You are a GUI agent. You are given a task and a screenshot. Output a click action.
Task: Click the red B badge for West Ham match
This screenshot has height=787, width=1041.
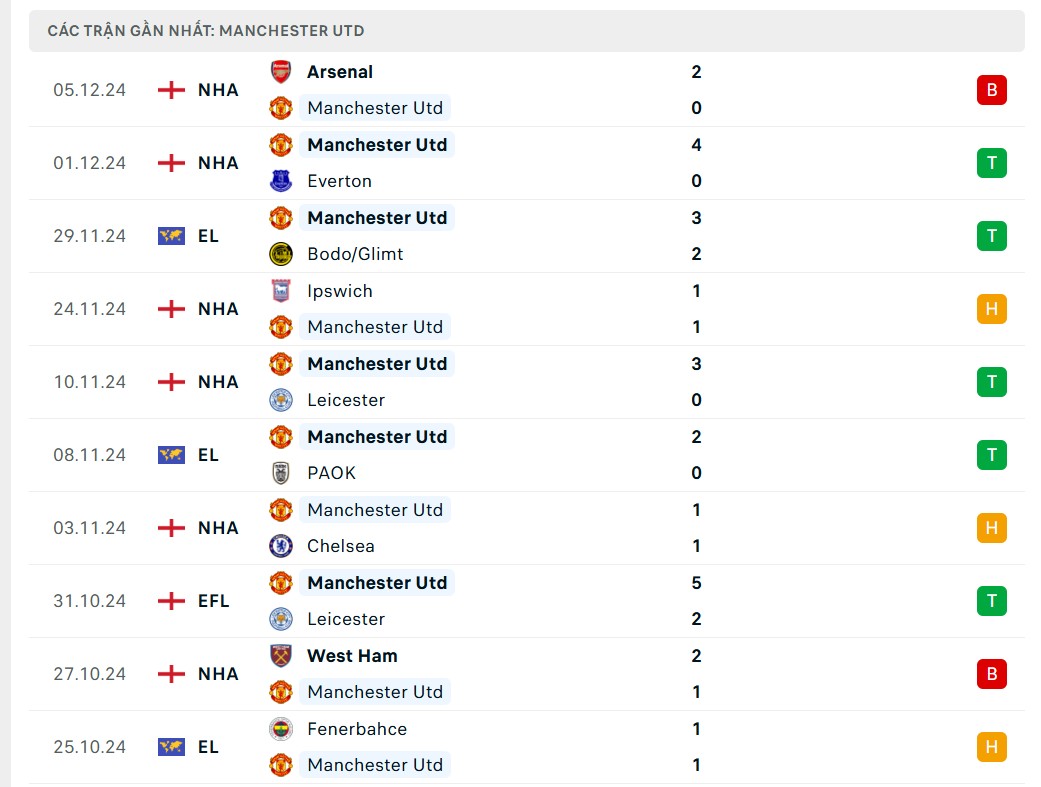click(991, 674)
